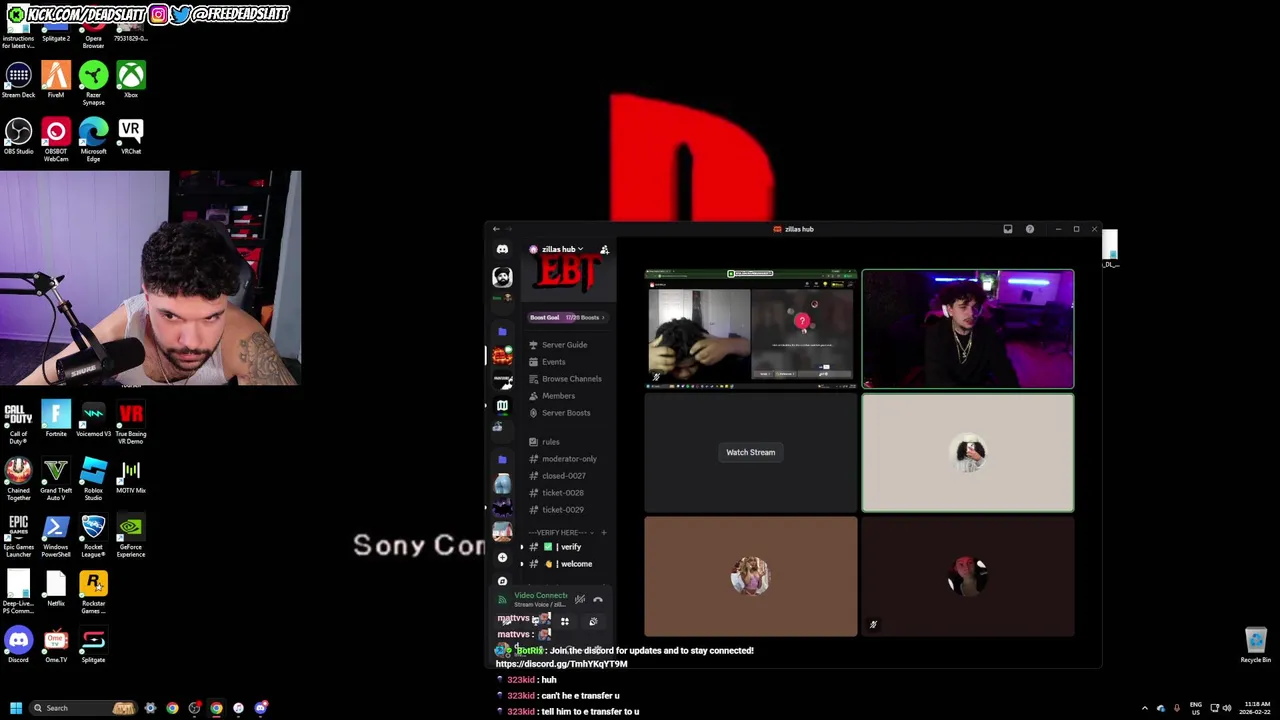The width and height of the screenshot is (1280, 720).
Task: Open Roblox Studio desktop shortcut
Action: click(93, 479)
